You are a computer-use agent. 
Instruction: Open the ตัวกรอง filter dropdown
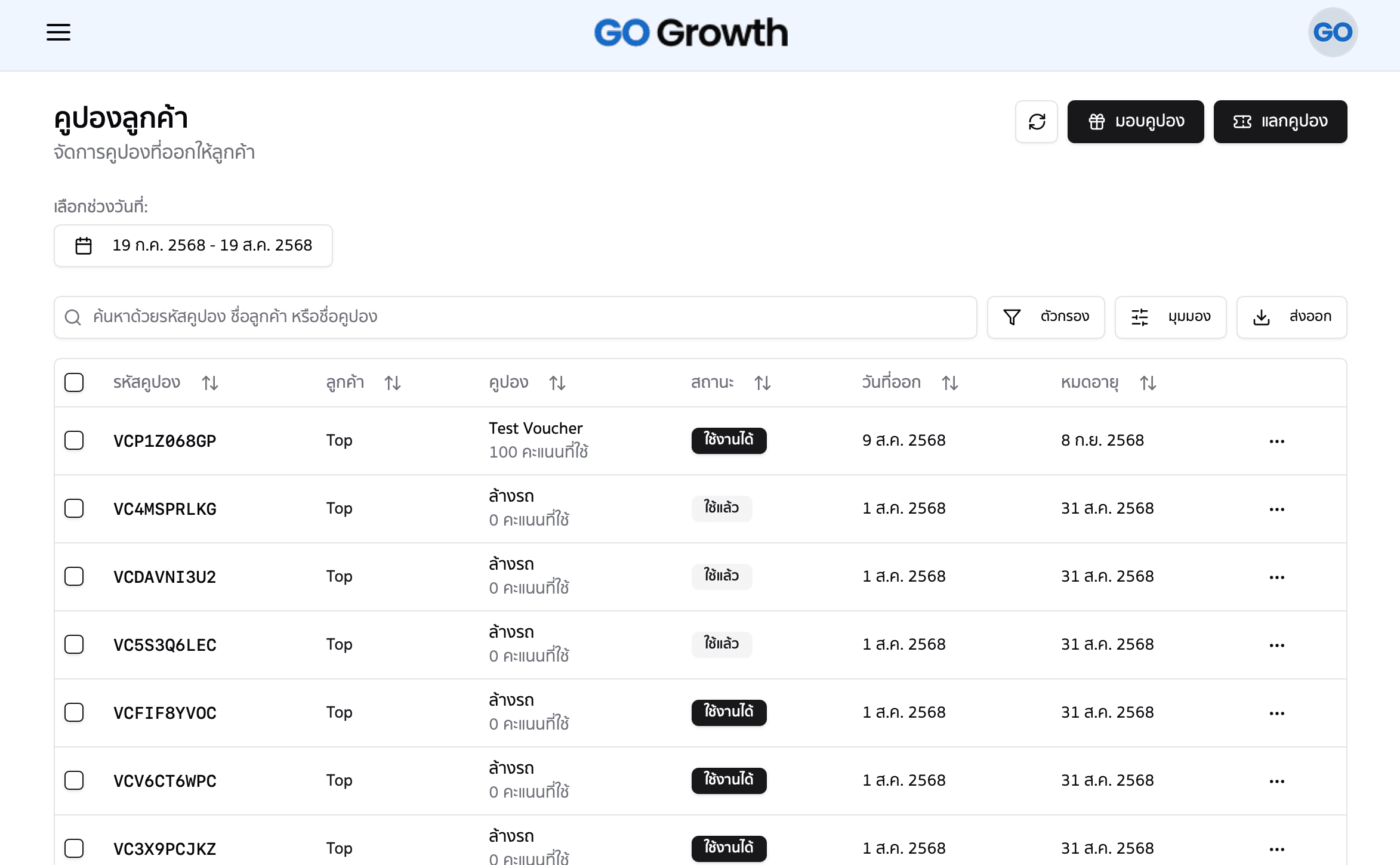pyautogui.click(x=1046, y=317)
